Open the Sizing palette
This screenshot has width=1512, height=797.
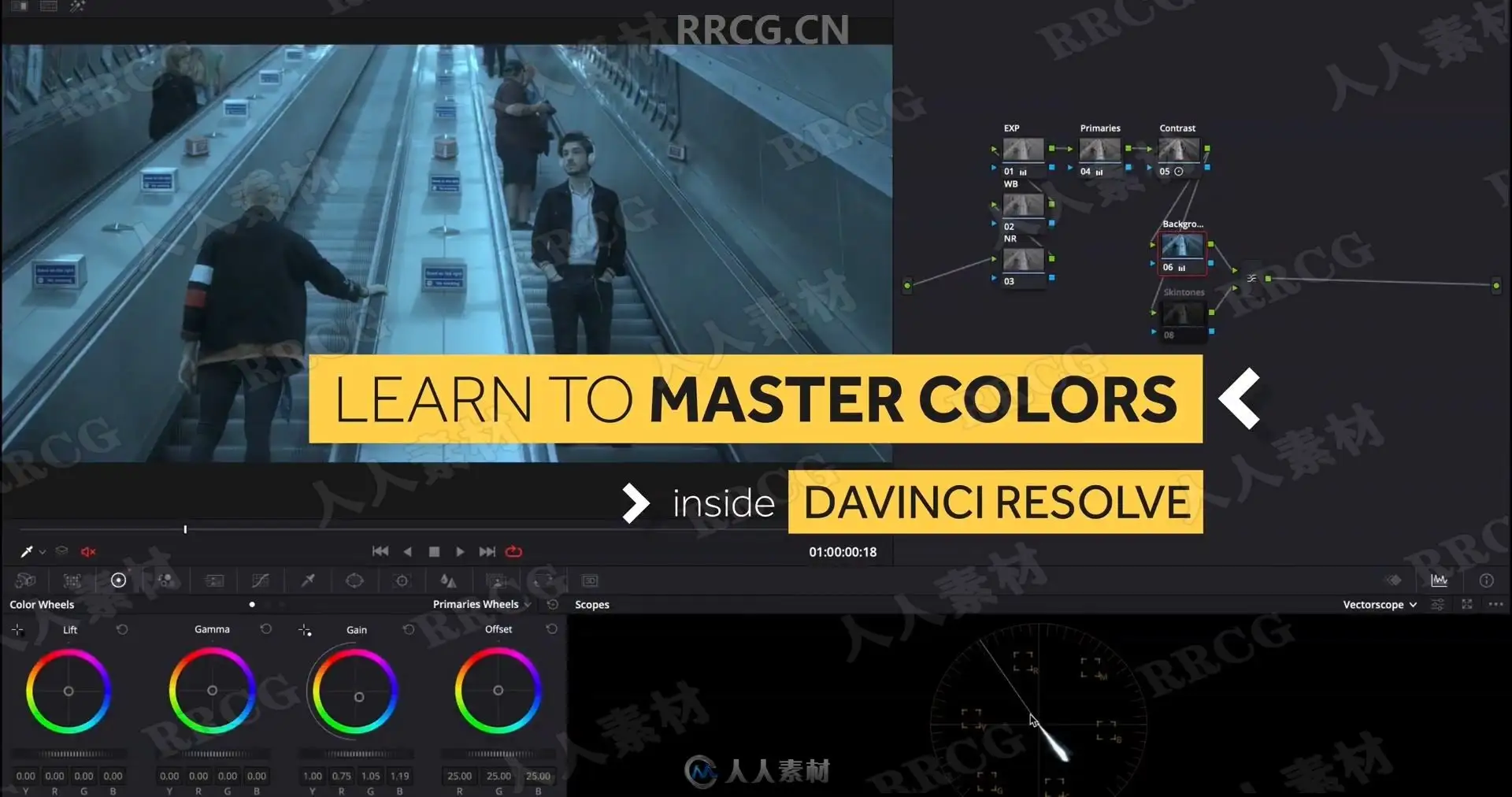click(x=543, y=580)
